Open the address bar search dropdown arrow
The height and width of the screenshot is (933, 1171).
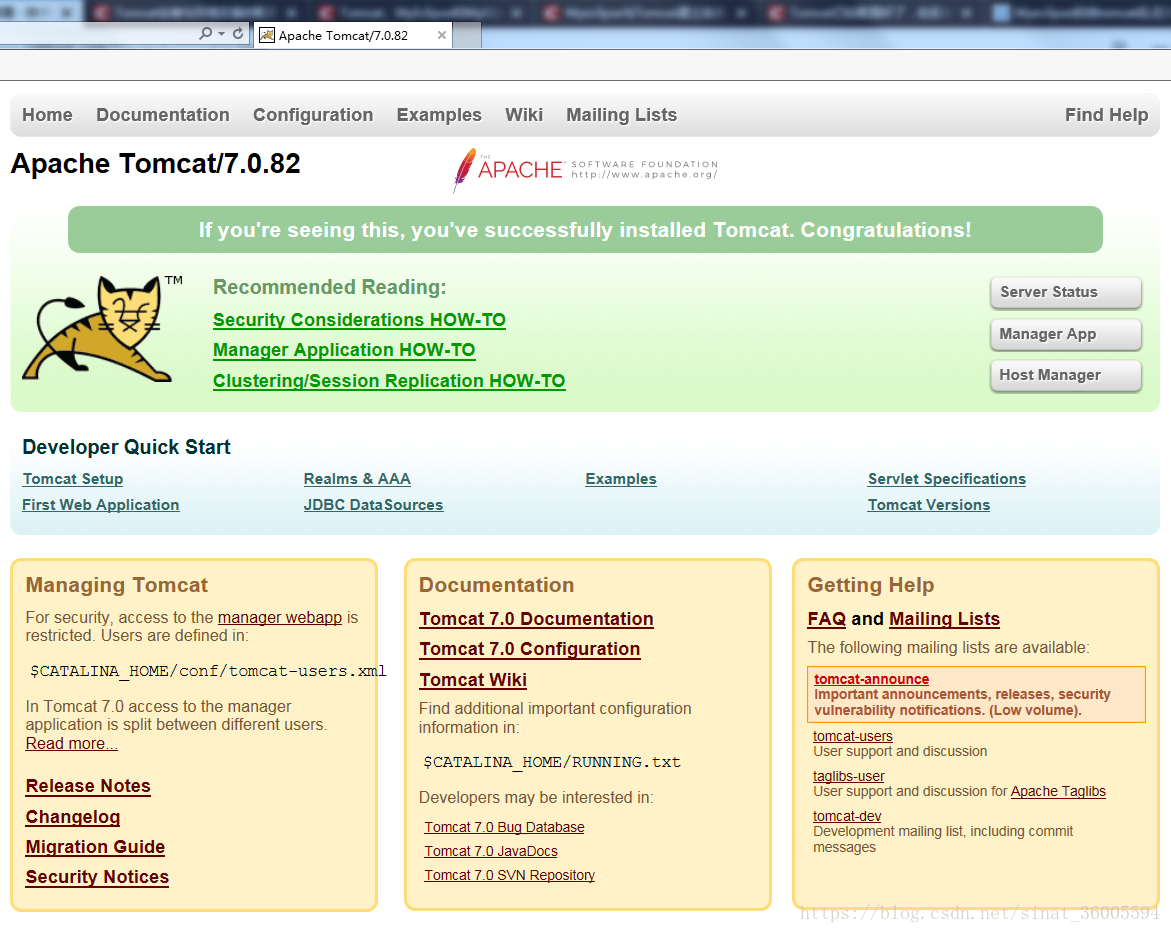pos(222,34)
